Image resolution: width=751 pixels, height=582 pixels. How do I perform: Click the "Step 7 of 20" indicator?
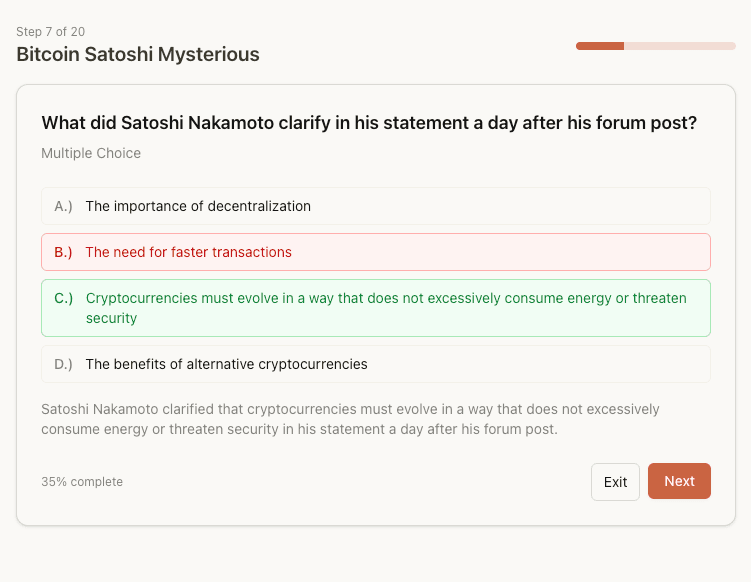(50, 32)
